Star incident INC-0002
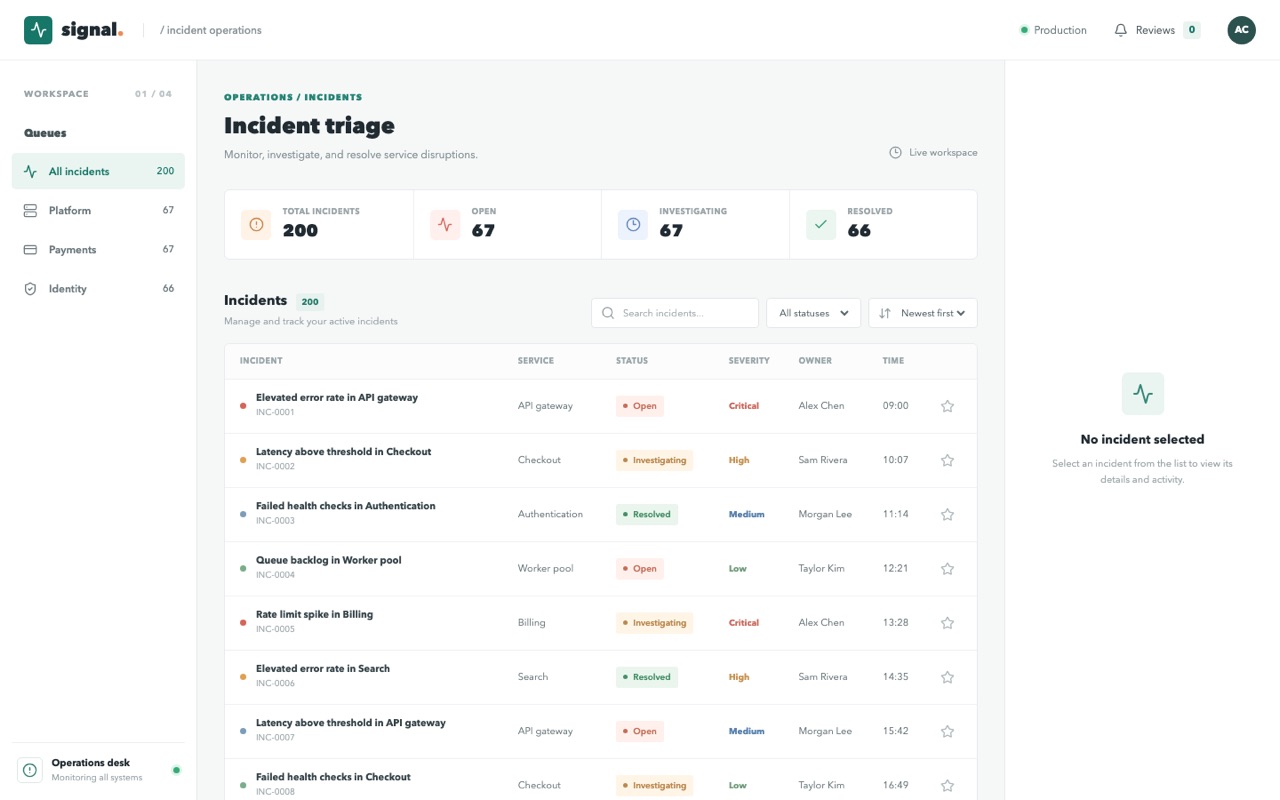The image size is (1280, 800). [x=947, y=460]
